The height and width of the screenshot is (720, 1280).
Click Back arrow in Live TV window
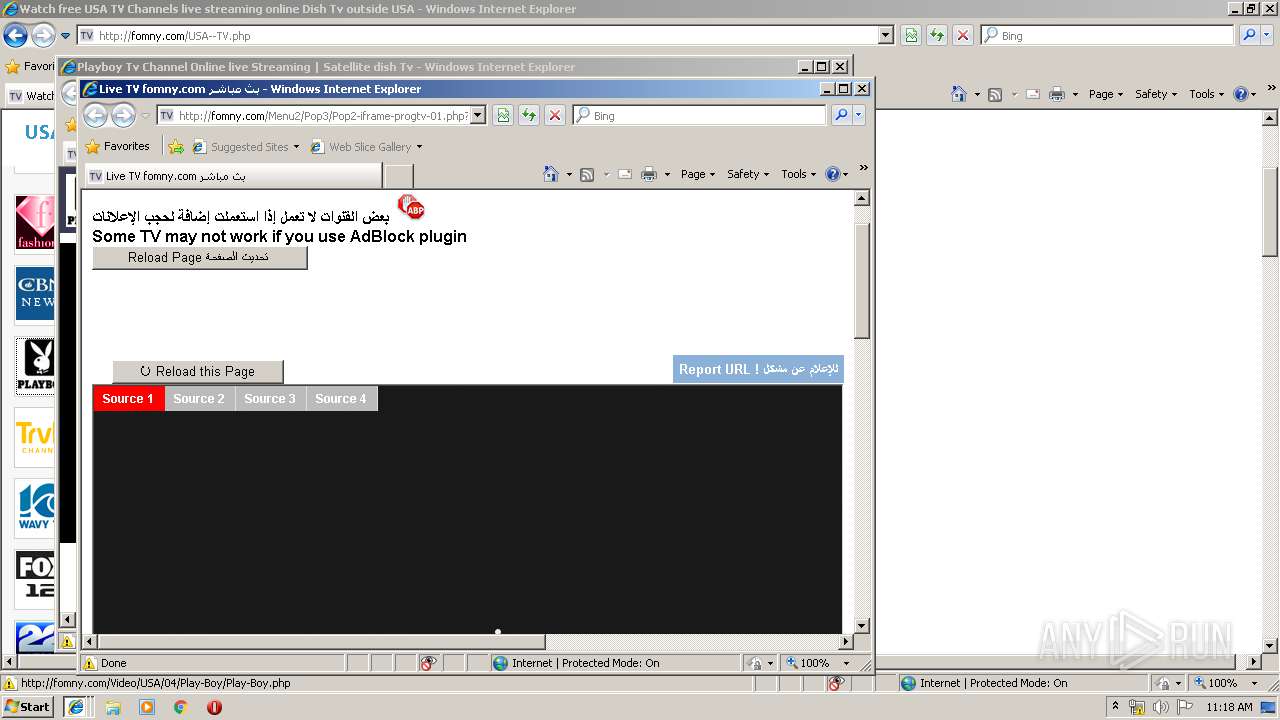pos(95,115)
